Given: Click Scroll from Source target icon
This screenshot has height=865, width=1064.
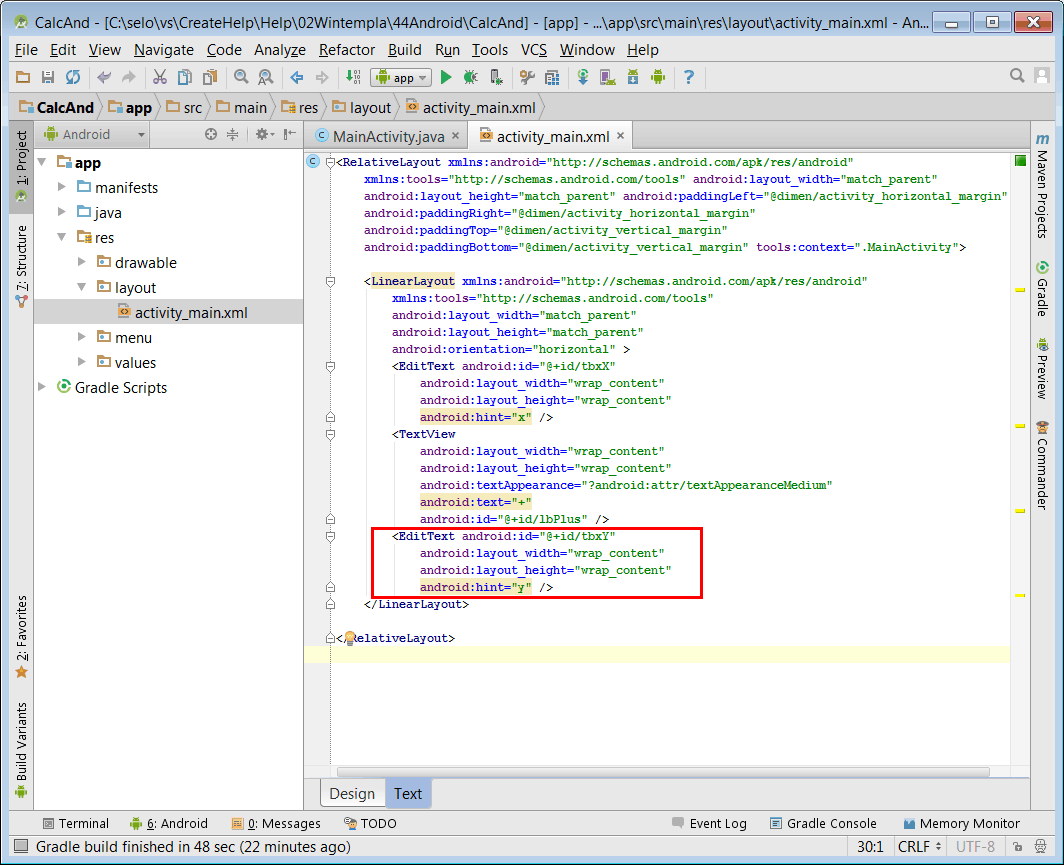Looking at the screenshot, I should coord(211,134).
